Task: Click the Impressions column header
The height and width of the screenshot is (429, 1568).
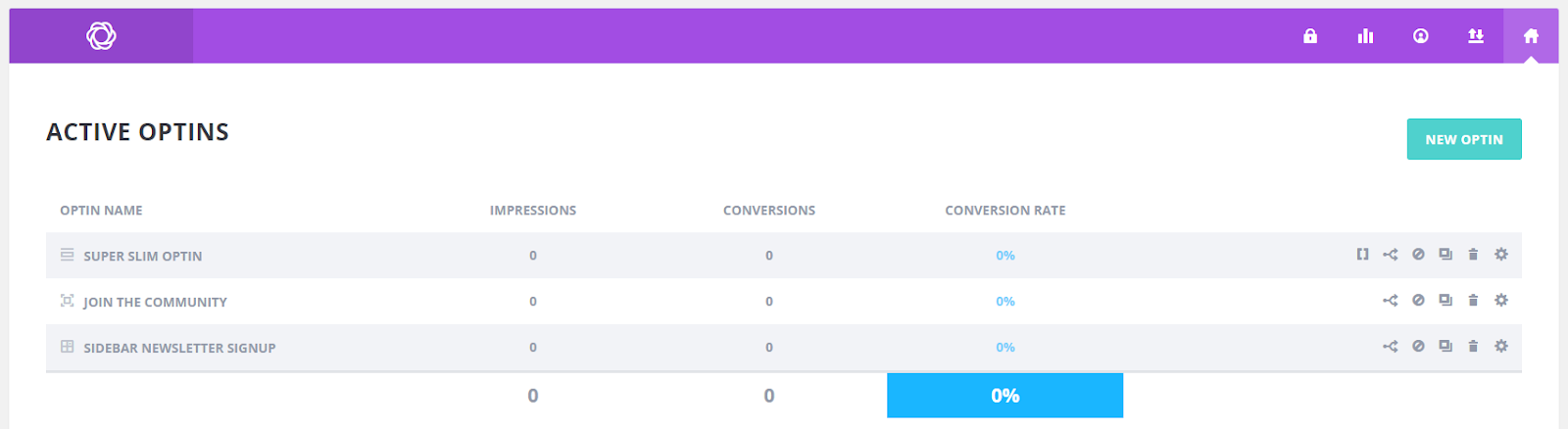Action: coord(533,211)
